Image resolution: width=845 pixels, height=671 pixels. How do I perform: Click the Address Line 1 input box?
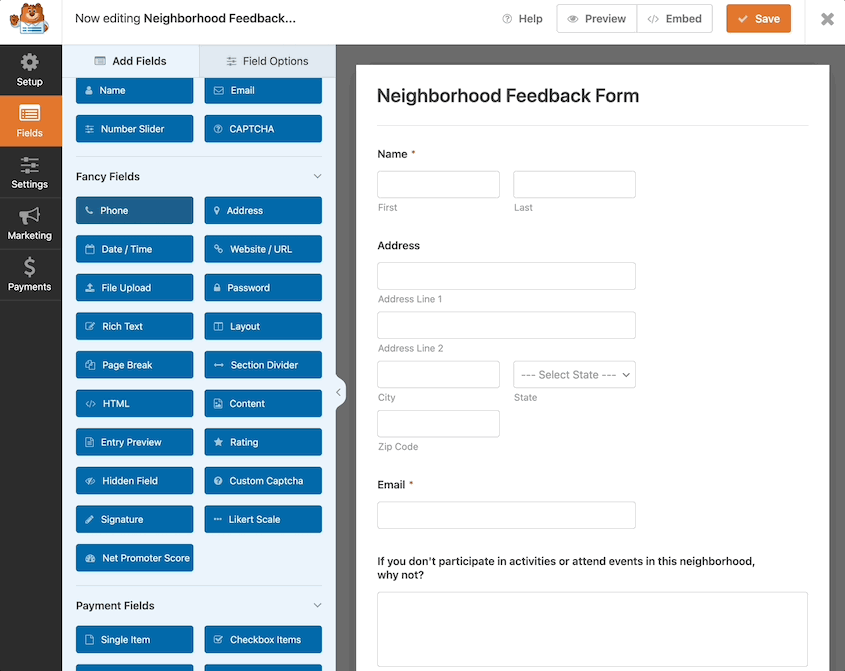tap(506, 276)
